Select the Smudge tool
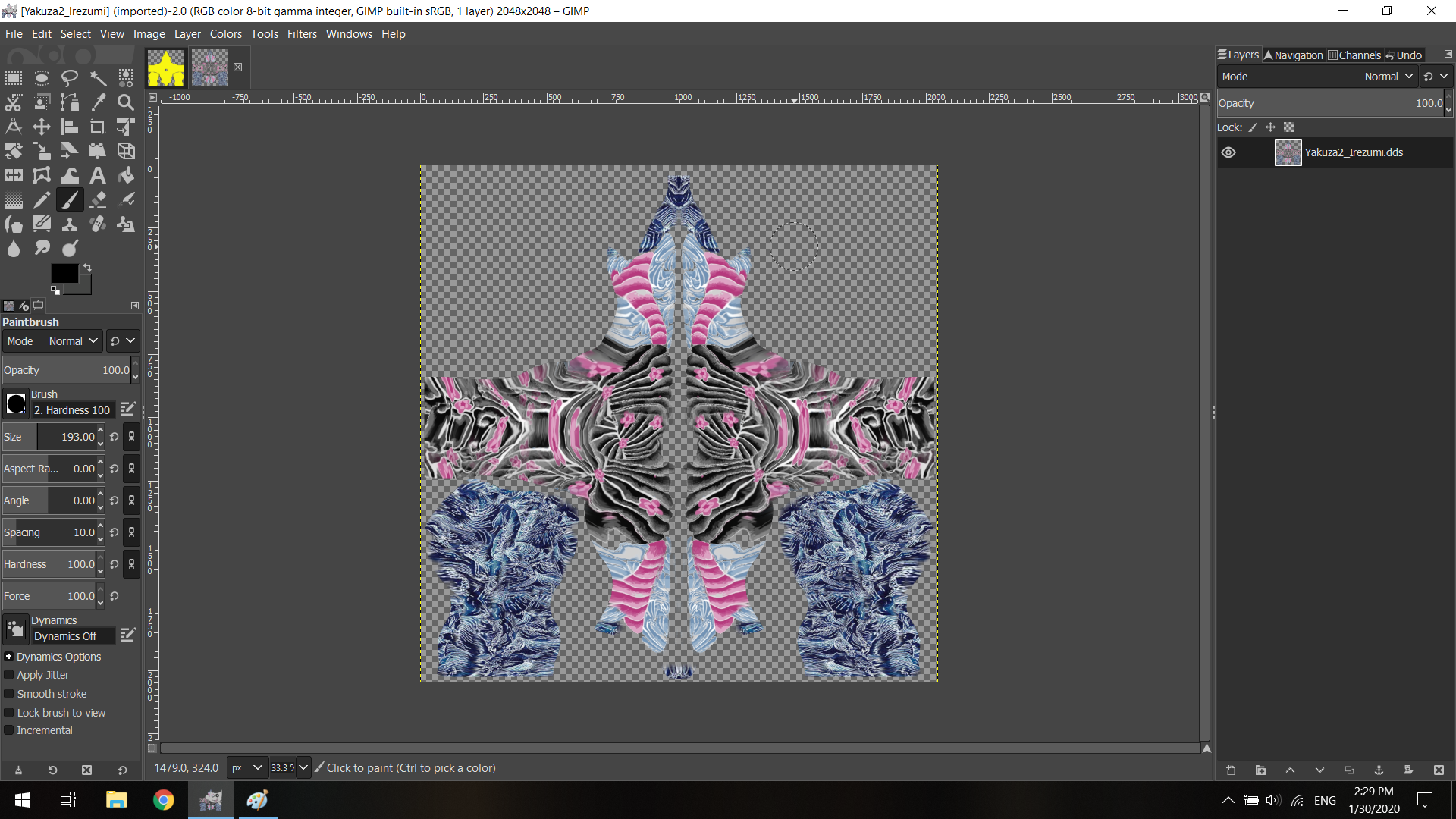 [42, 248]
